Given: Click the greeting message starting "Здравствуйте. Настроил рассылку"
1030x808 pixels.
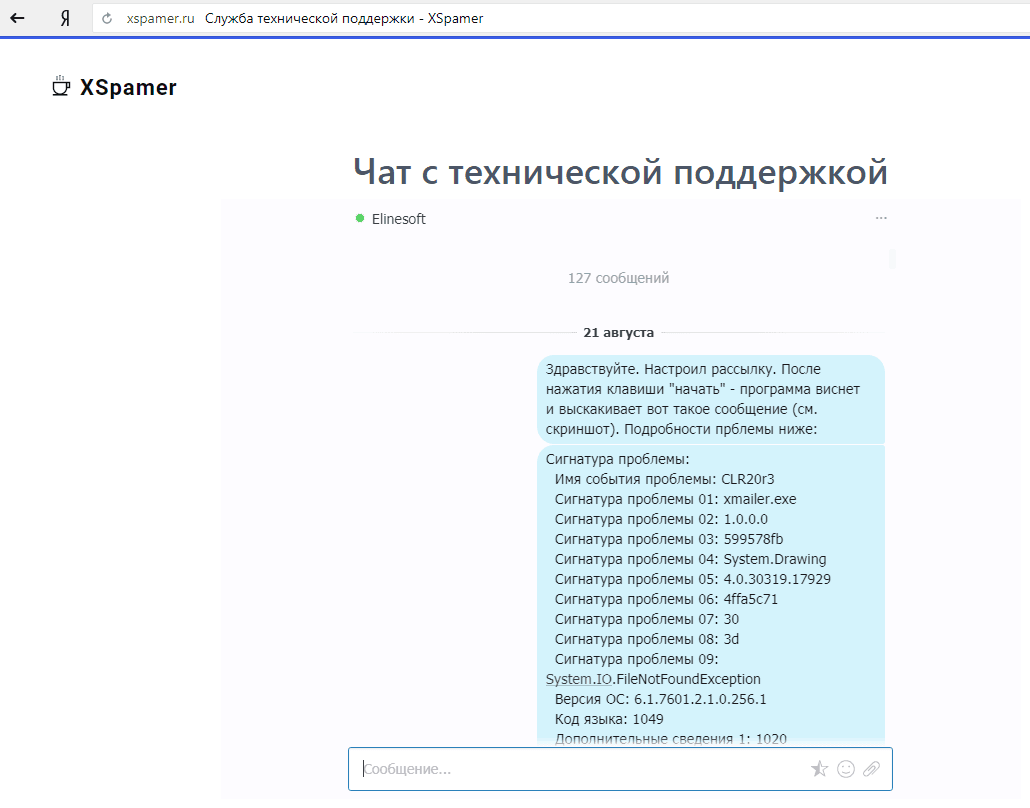Looking at the screenshot, I should coord(711,399).
